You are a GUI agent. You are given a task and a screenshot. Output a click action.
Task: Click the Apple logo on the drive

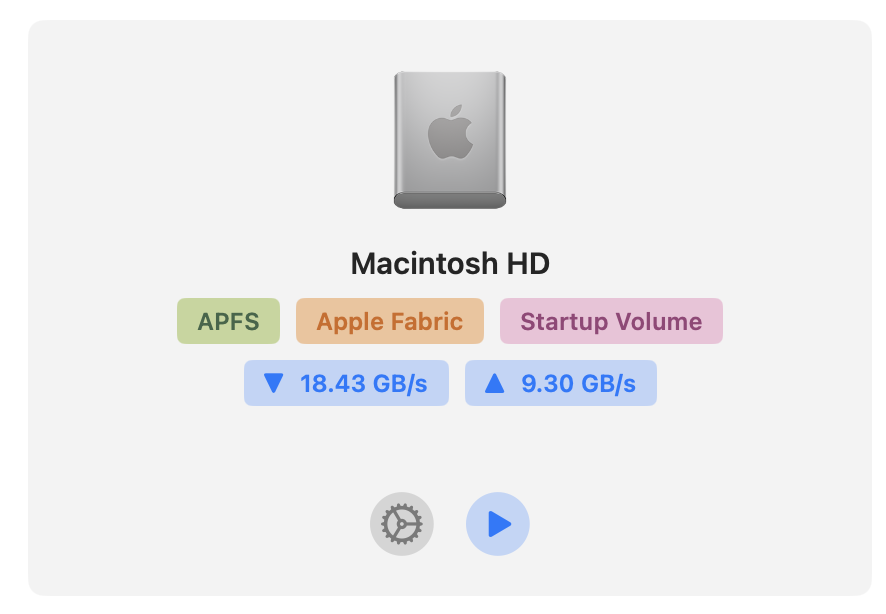tap(449, 134)
